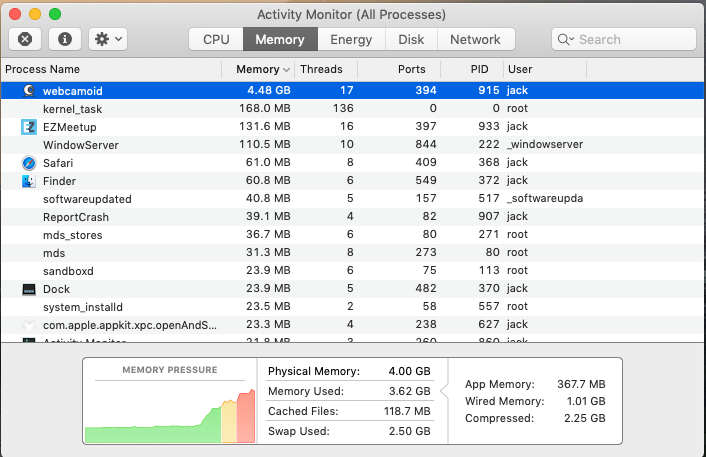Click the 136 threads value
Image resolution: width=706 pixels, height=457 pixels.
click(x=343, y=109)
